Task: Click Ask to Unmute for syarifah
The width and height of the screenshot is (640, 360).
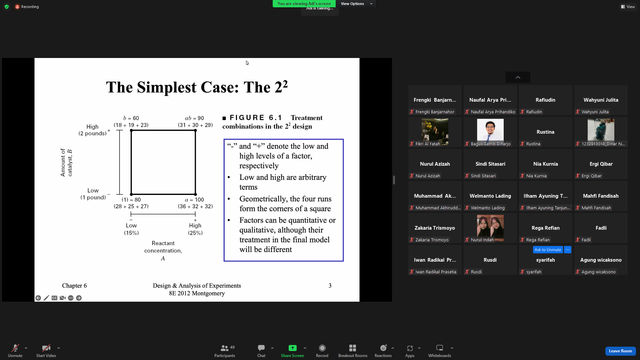Action: pyautogui.click(x=548, y=249)
